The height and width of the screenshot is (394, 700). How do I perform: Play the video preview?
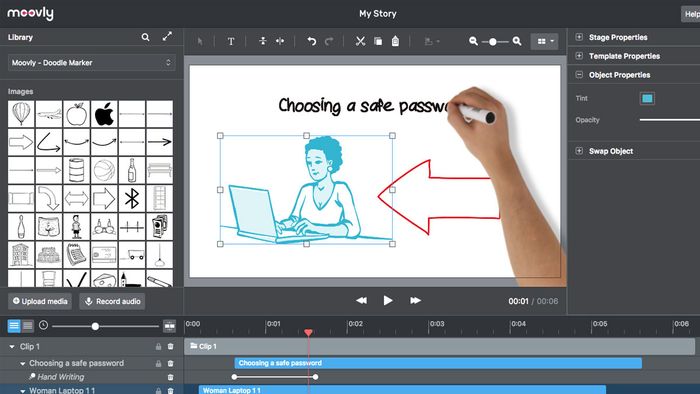coord(388,300)
